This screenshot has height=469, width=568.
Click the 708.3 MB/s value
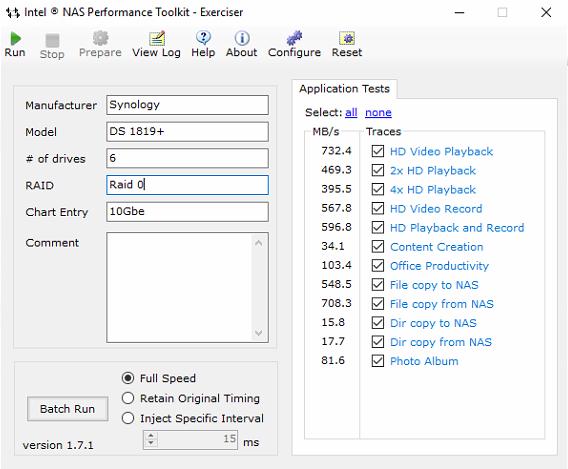(336, 303)
